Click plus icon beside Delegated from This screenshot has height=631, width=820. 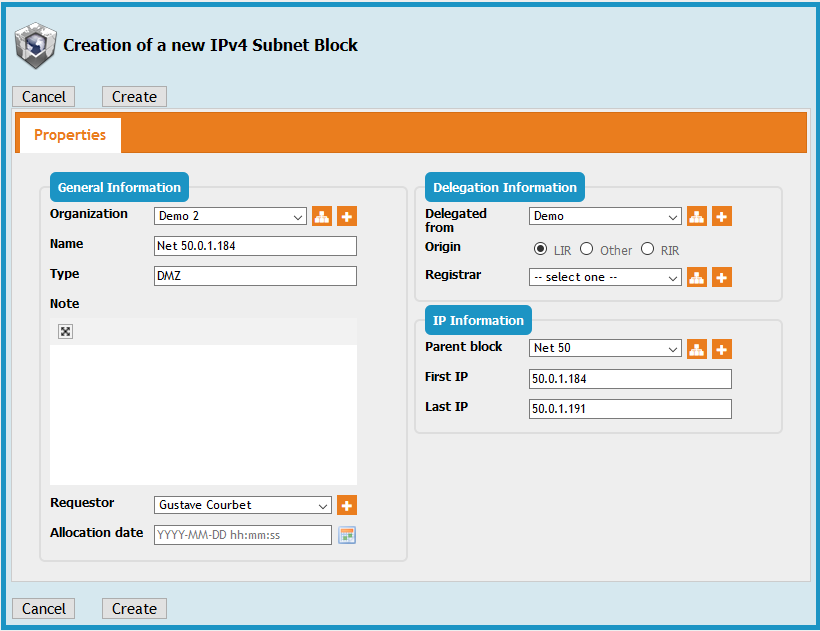pos(721,216)
